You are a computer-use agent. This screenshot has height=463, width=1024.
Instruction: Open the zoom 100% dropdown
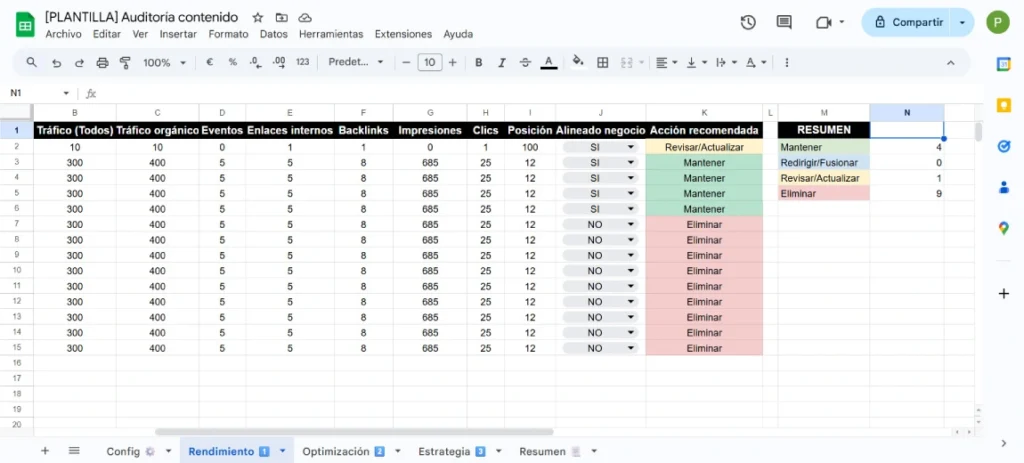point(165,63)
